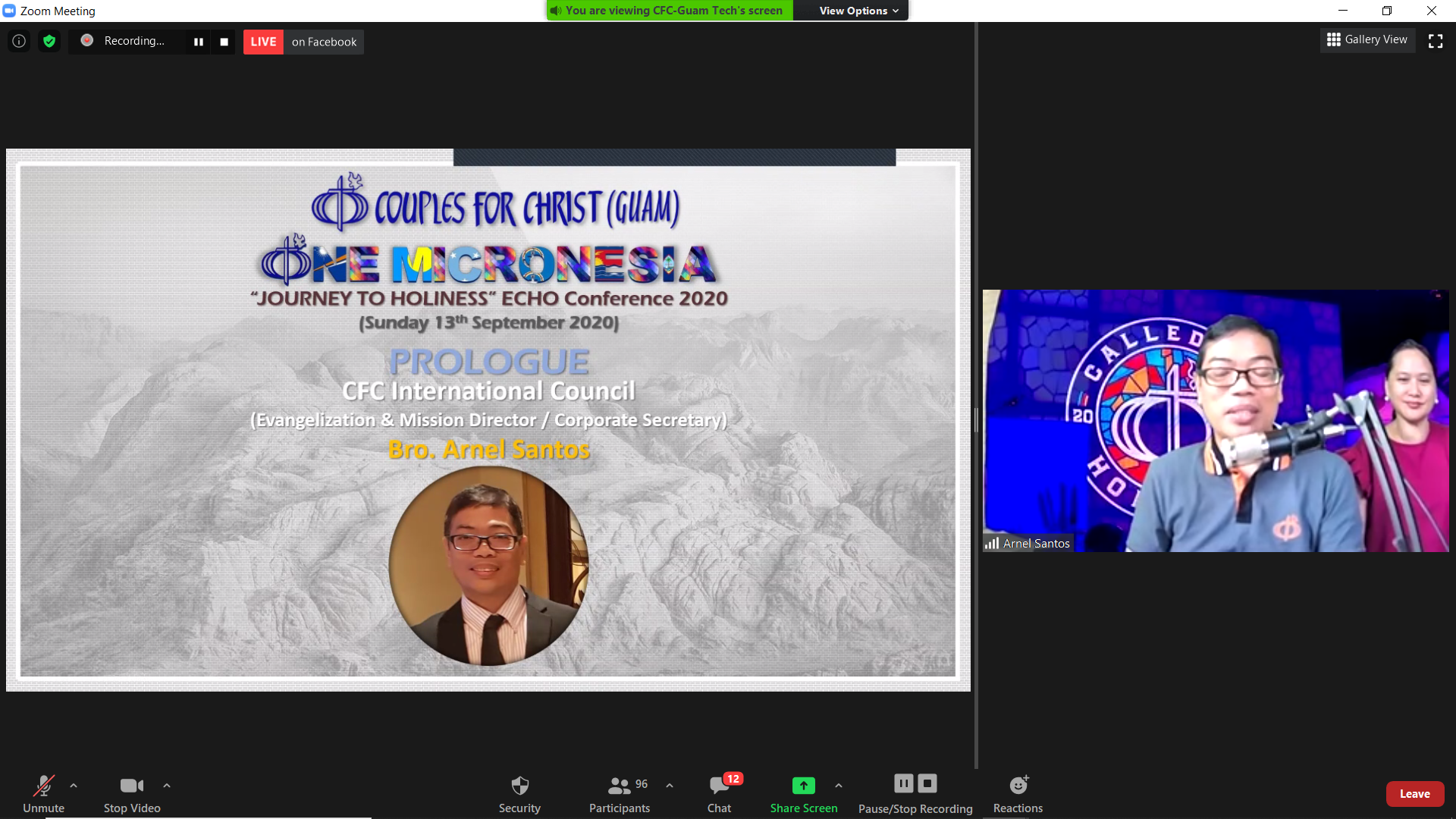The height and width of the screenshot is (819, 1456).
Task: Enter full screen mode
Action: coord(1436,41)
